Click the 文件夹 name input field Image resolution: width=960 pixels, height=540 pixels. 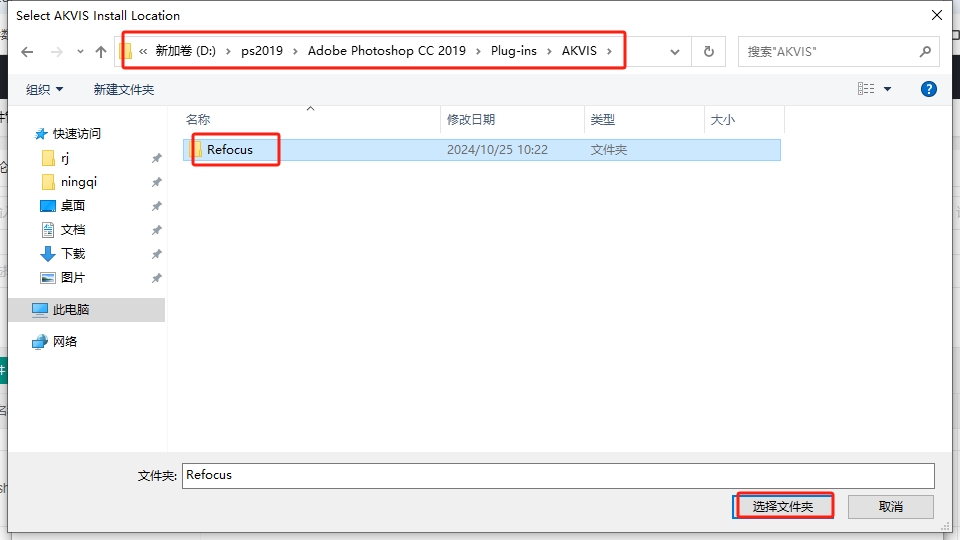pos(558,476)
